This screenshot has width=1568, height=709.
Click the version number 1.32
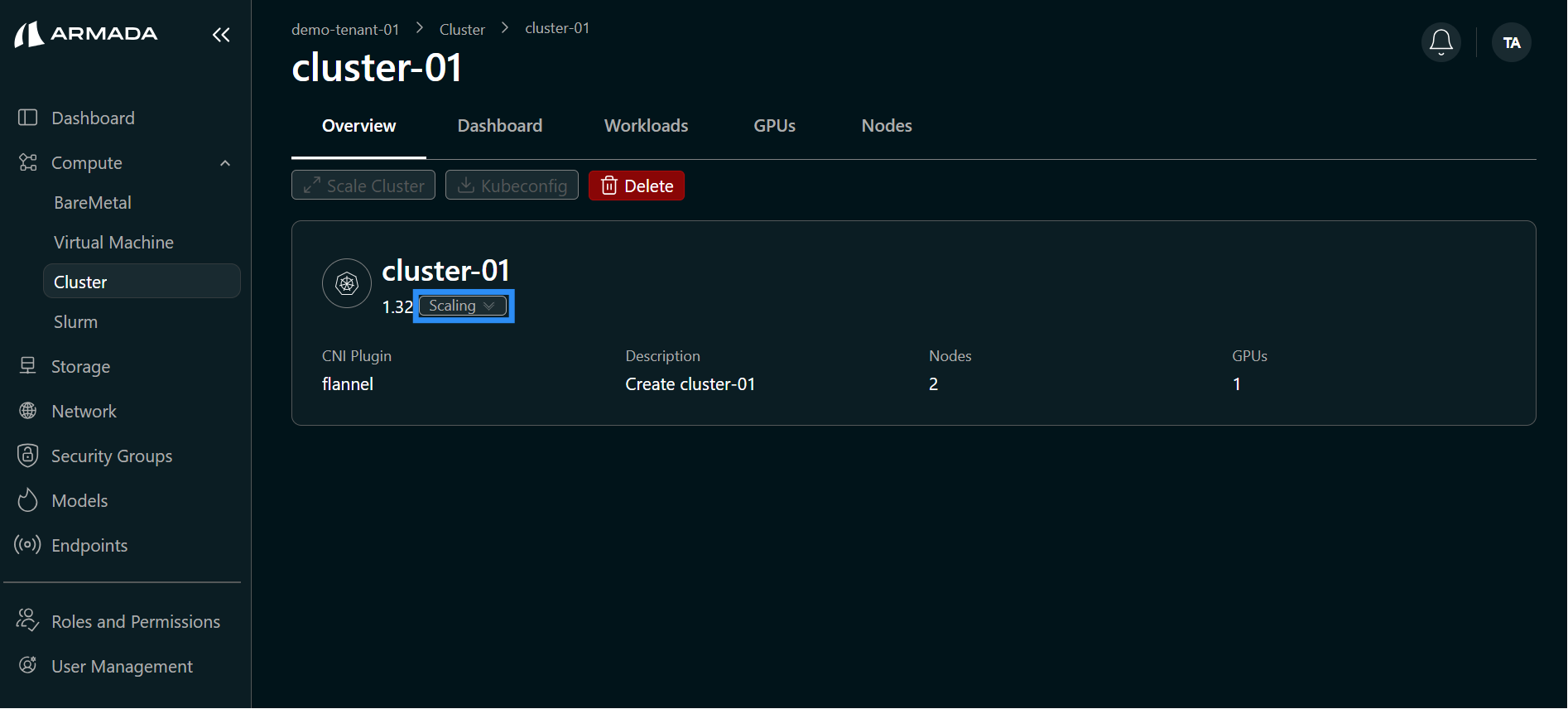click(x=397, y=307)
